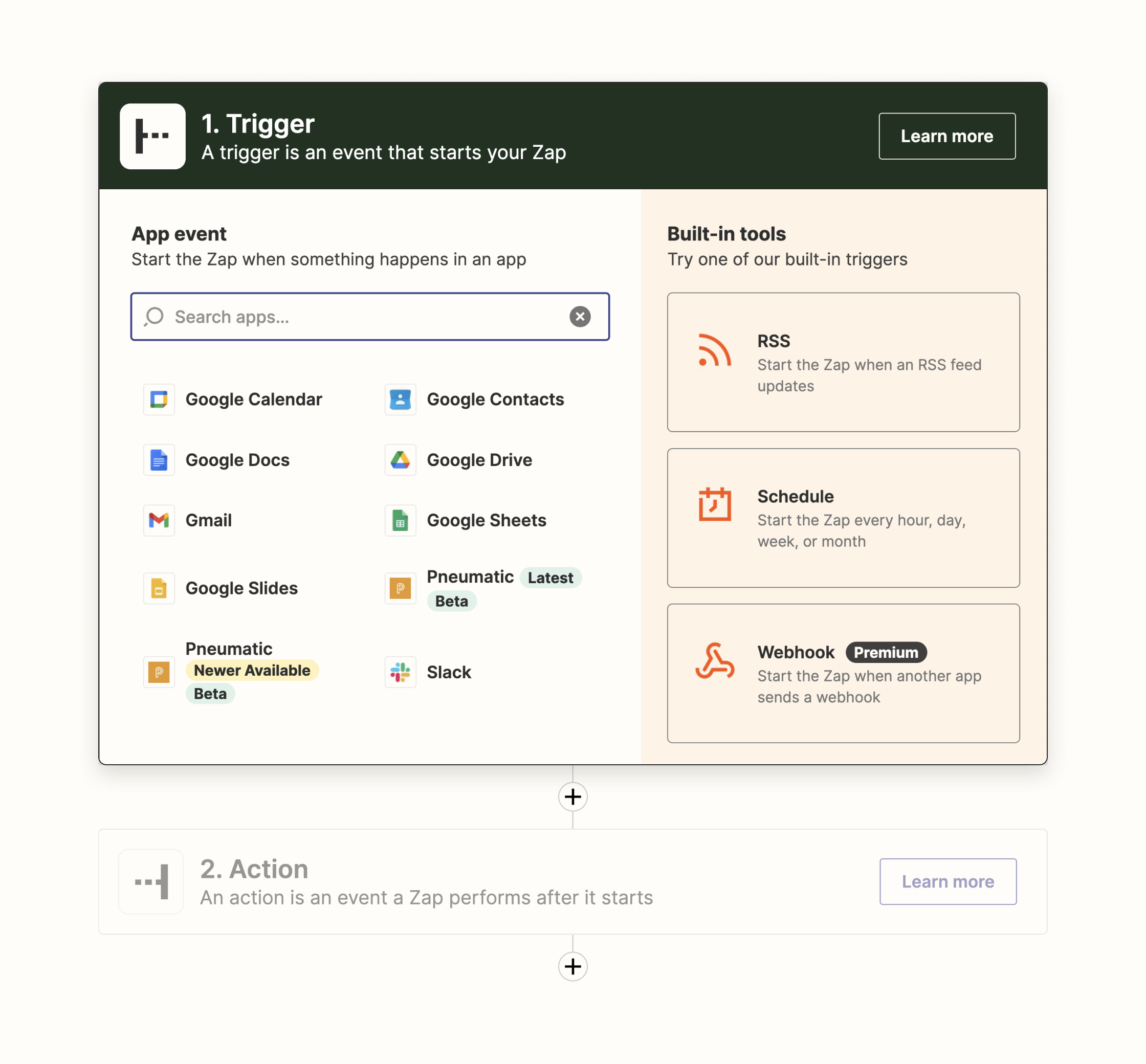This screenshot has height=1064, width=1146.
Task: Pick Google Sheets app label
Action: [487, 520]
